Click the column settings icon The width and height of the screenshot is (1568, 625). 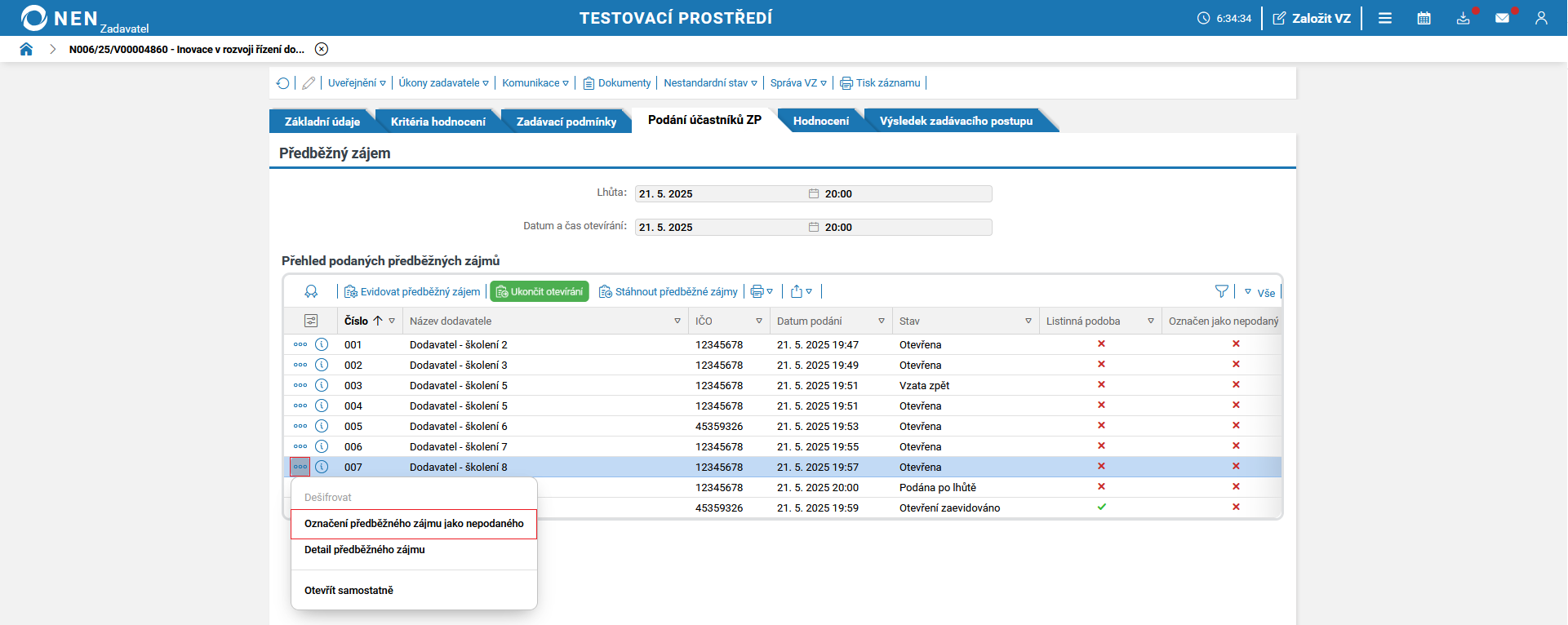pos(311,321)
